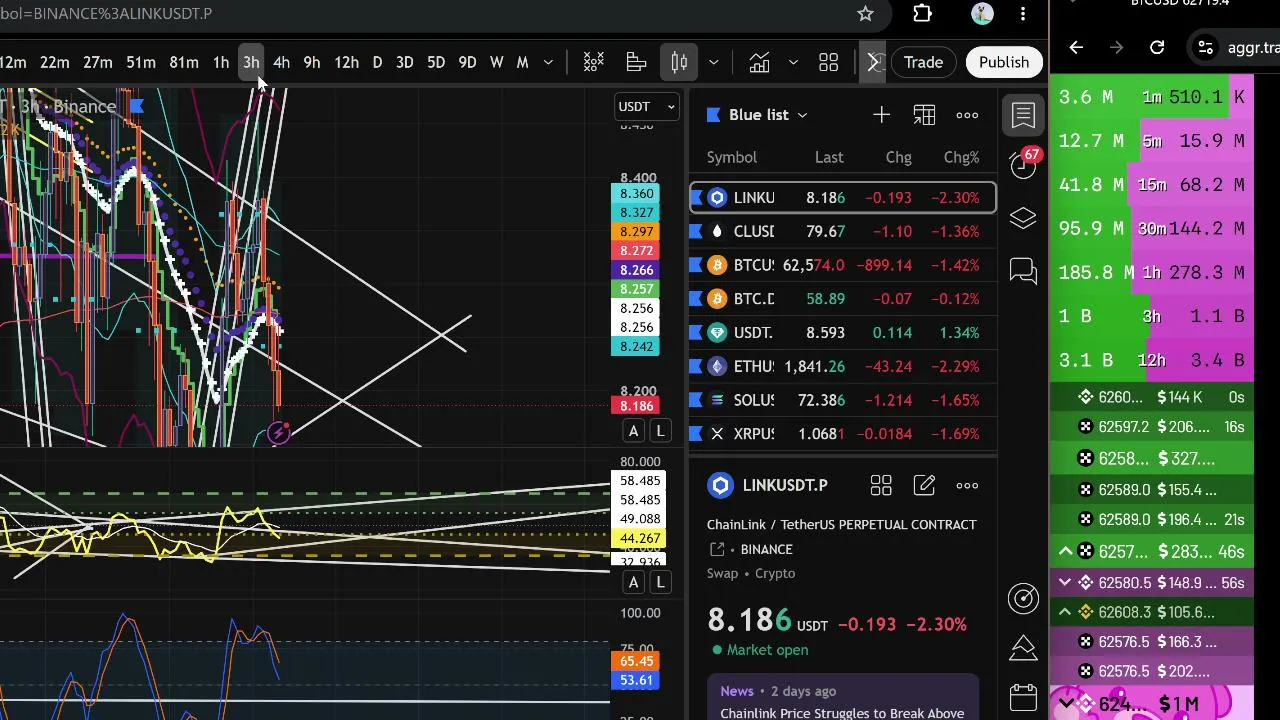Collapse the 6257 trade row arrow in aggr.trade

point(1066,551)
